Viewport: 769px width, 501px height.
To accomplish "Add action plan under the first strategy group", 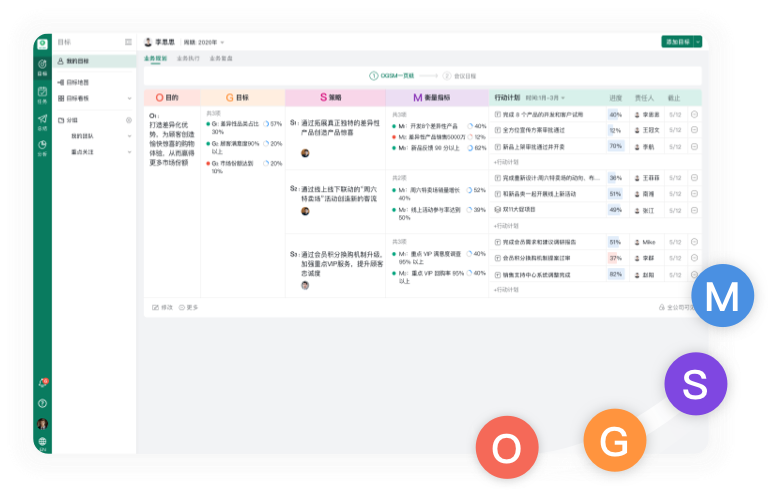I will click(x=506, y=162).
